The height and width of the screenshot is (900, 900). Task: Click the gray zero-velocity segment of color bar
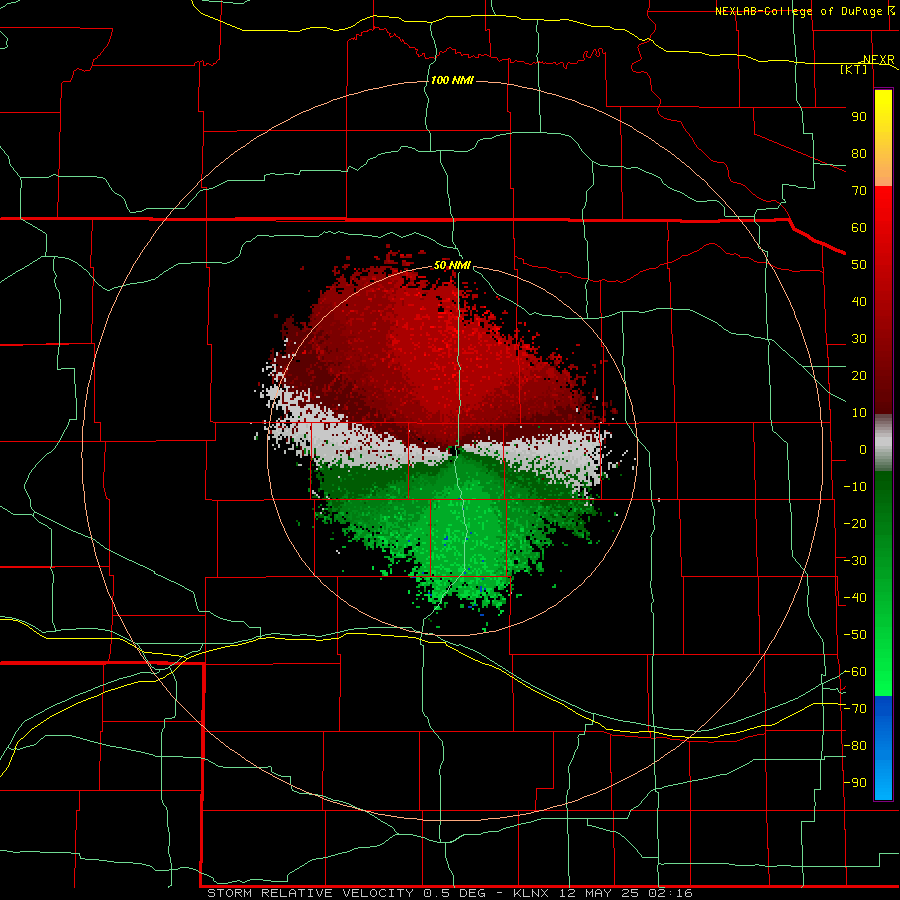tap(883, 443)
